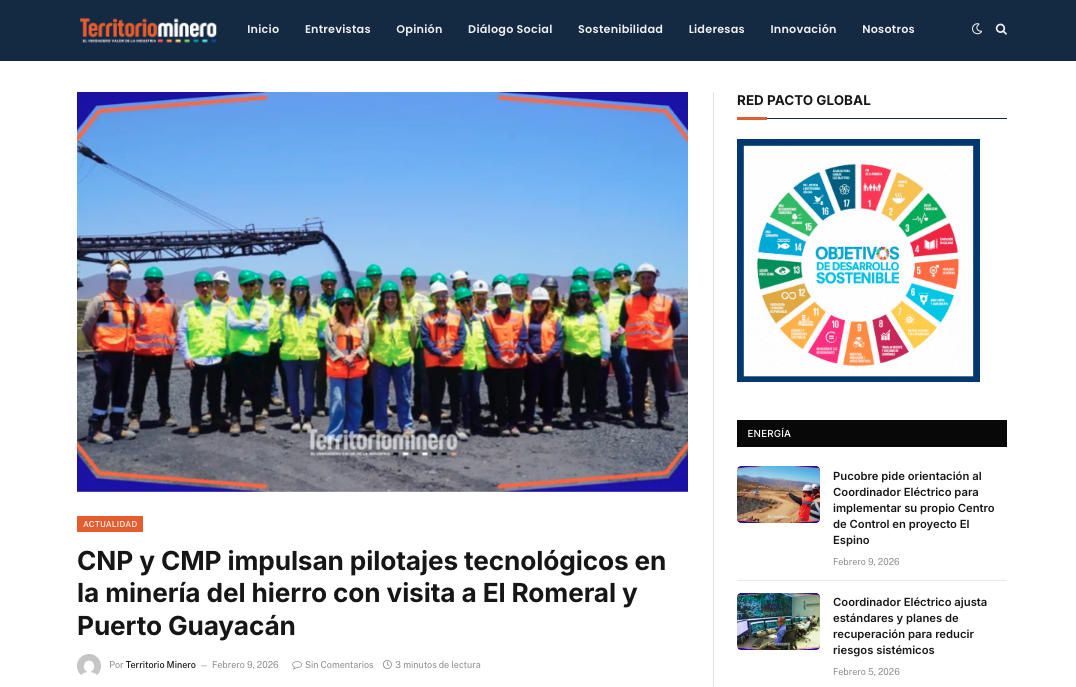This screenshot has width=1076, height=687.
Task: Open the Coordinador Eléctrico estándares article
Action: [x=910, y=626]
